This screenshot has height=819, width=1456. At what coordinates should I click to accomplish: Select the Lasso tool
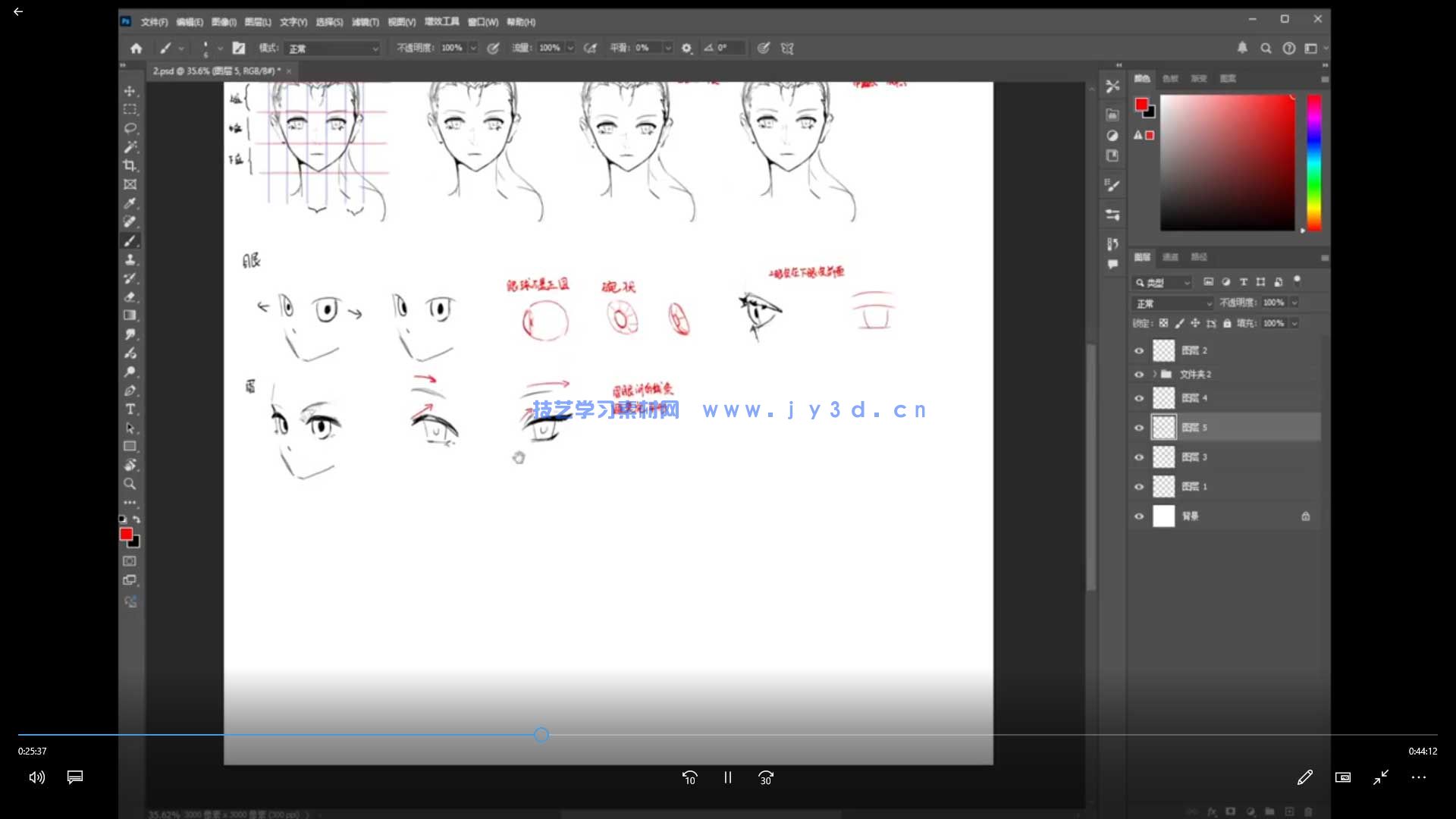[x=130, y=128]
